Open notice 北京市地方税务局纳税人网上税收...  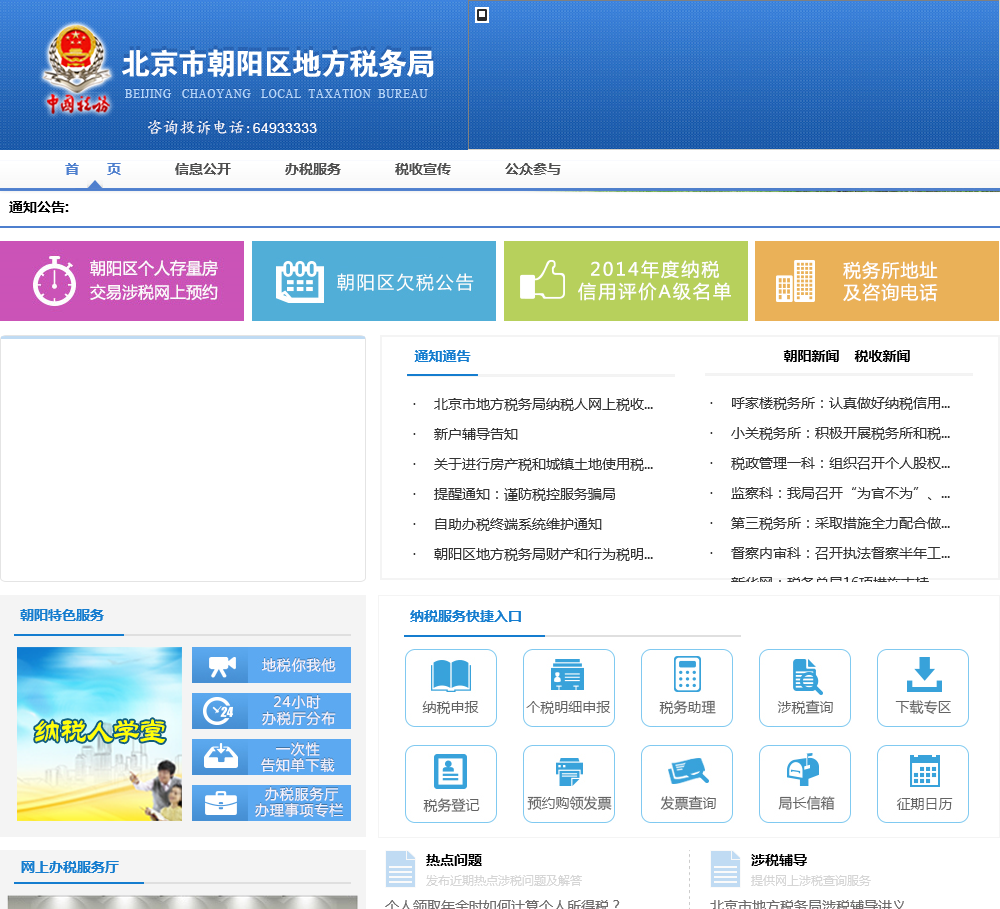pyautogui.click(x=543, y=404)
